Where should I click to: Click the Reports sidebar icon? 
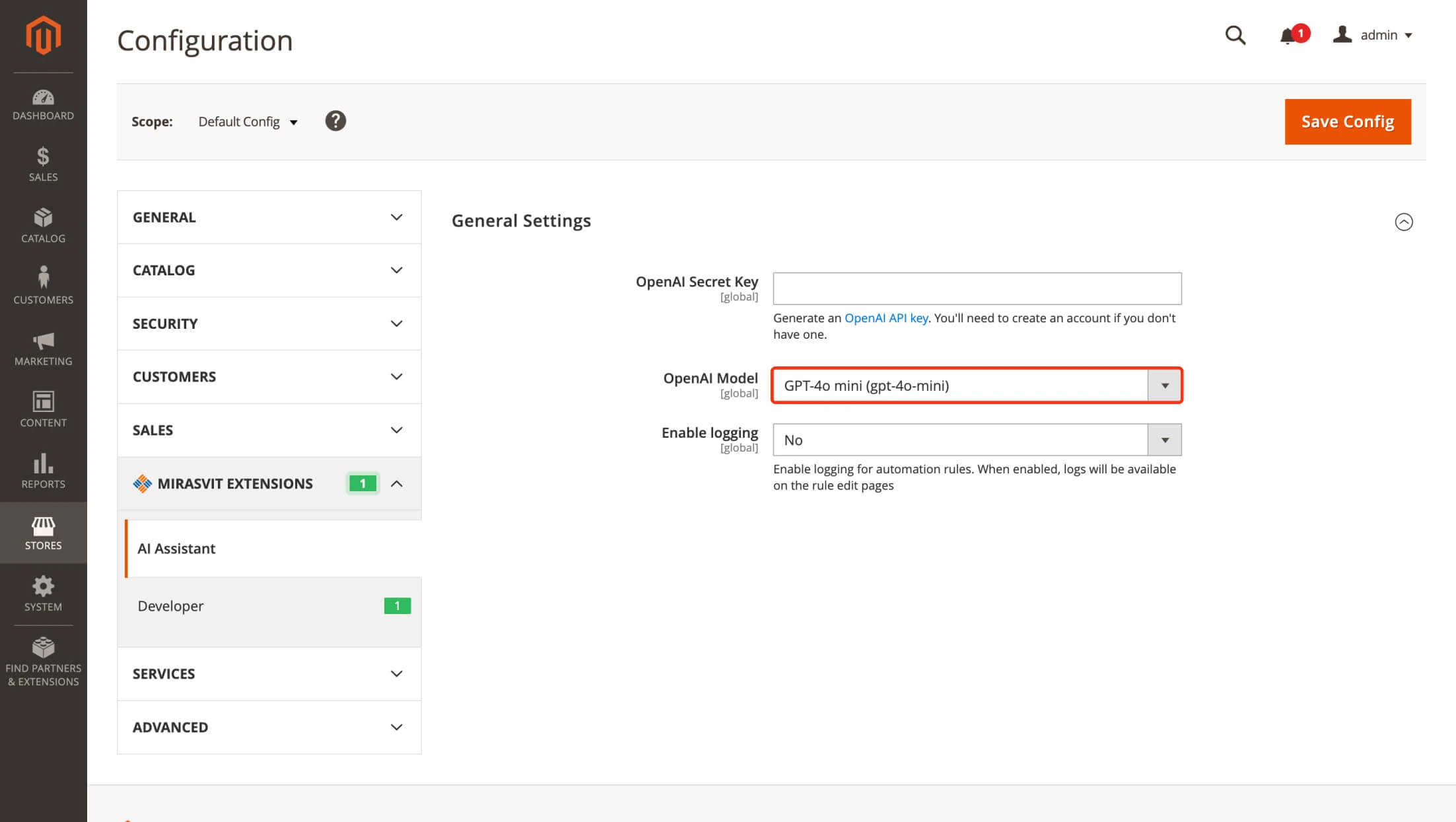click(43, 470)
